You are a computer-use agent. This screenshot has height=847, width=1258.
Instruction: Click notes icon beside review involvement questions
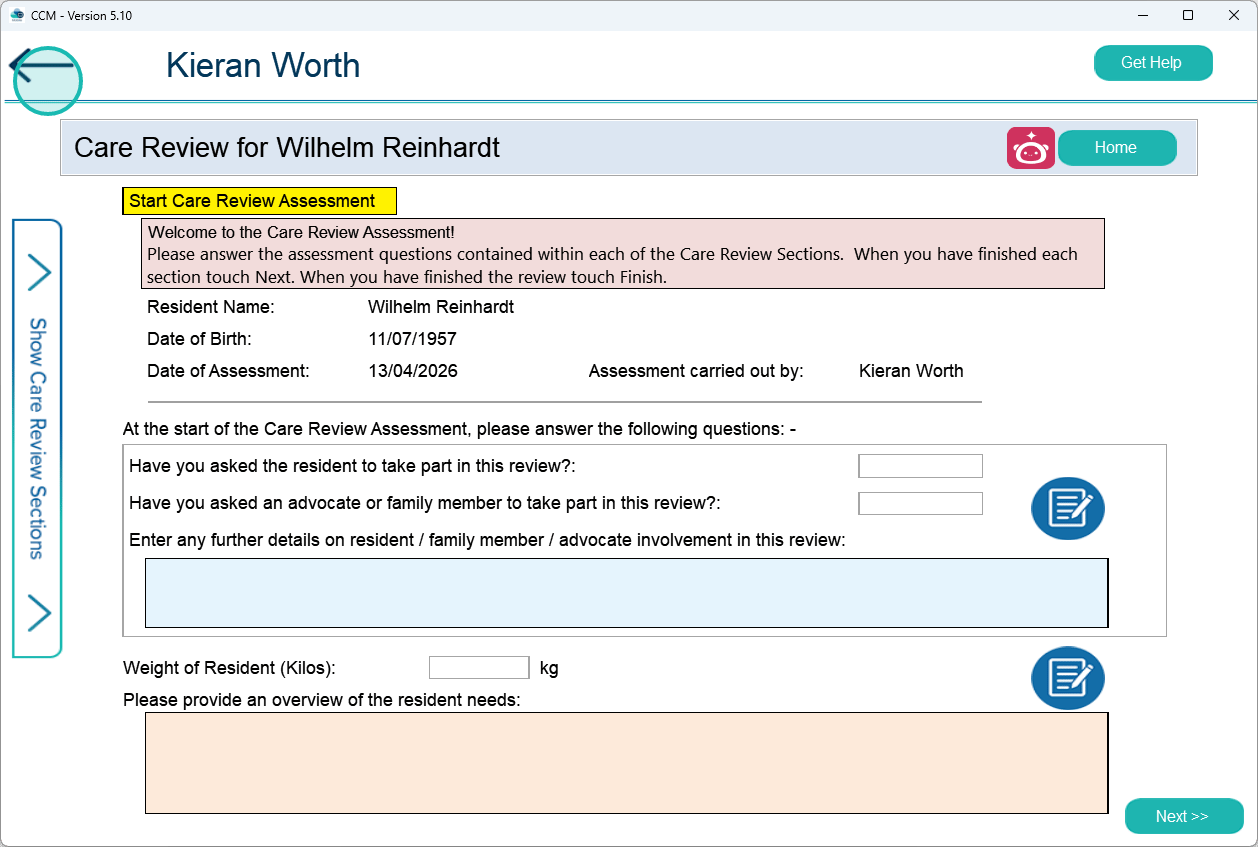pos(1067,508)
